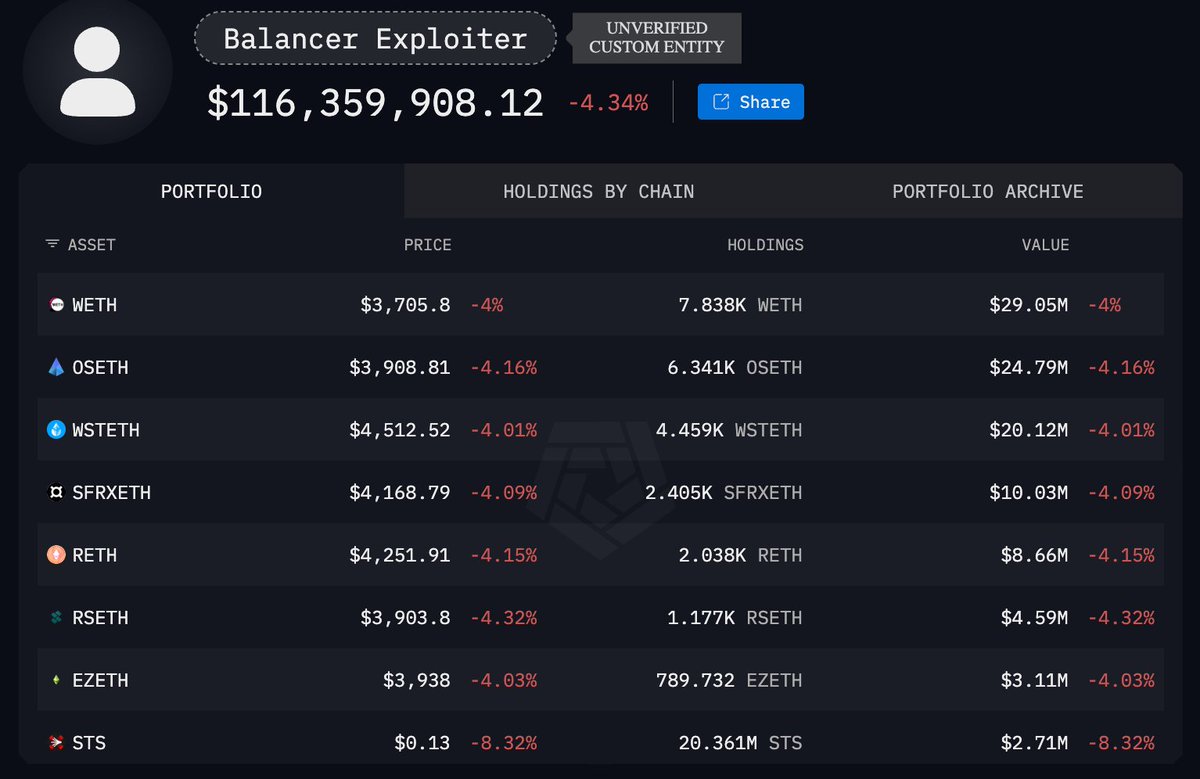This screenshot has width=1200, height=779.
Task: Sort by the PRICE column header
Action: (427, 245)
